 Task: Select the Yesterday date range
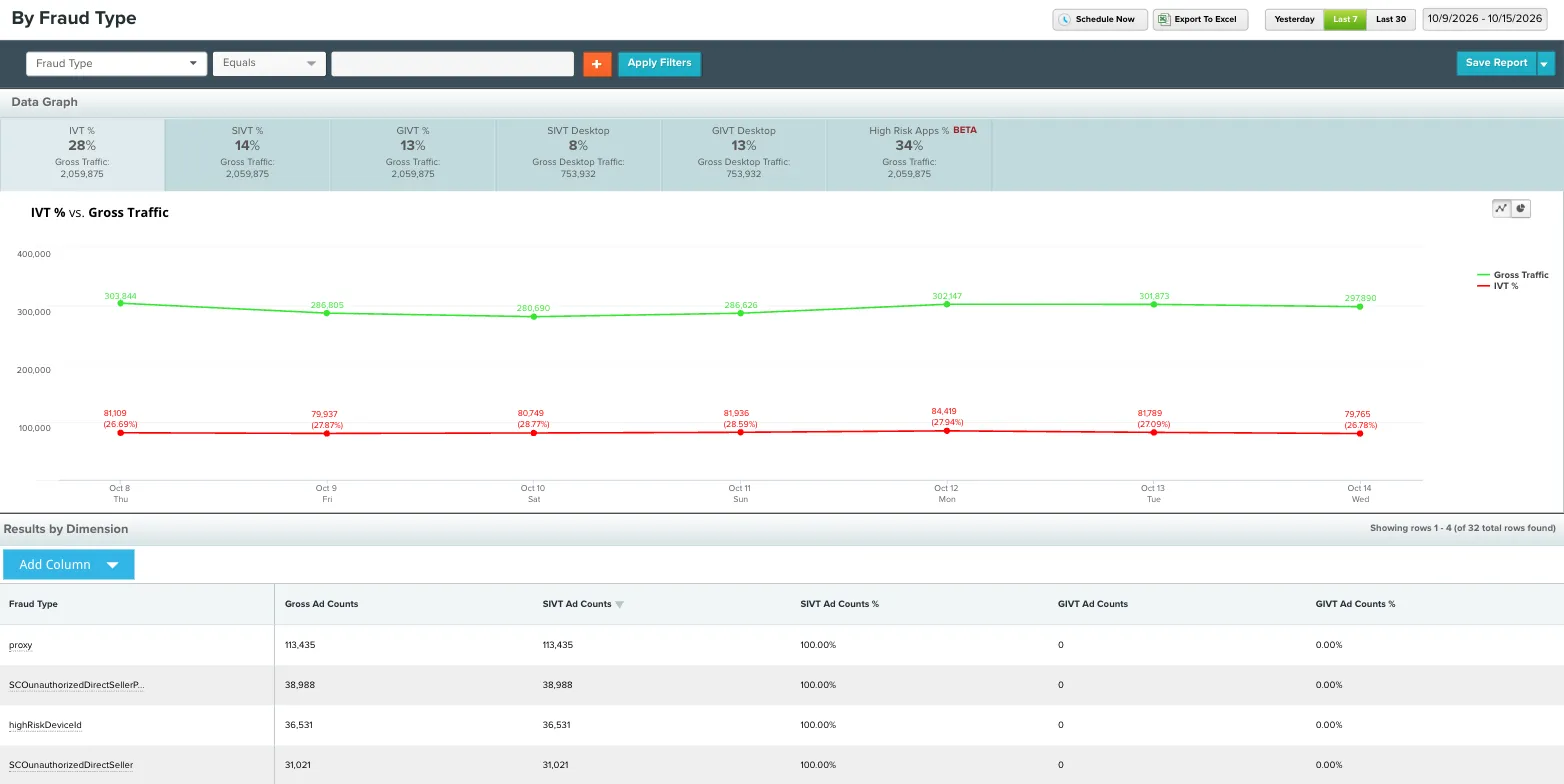[1294, 20]
